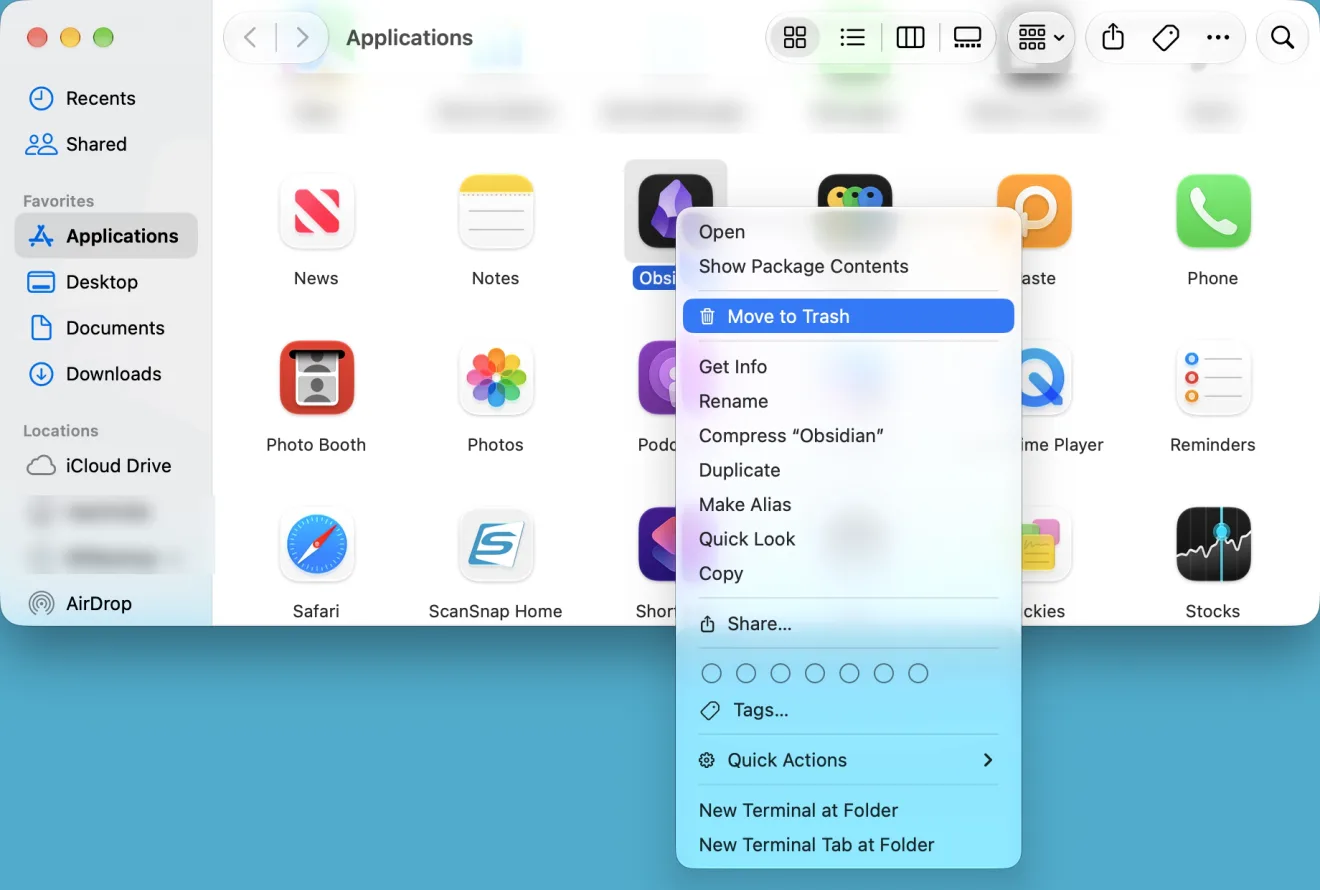Click the Reminders app icon
Viewport: 1320px width, 890px height.
[1213, 378]
